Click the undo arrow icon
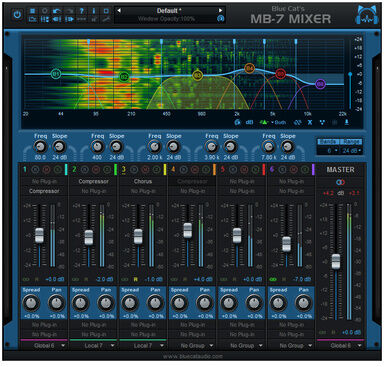384x367 pixels. point(57,11)
